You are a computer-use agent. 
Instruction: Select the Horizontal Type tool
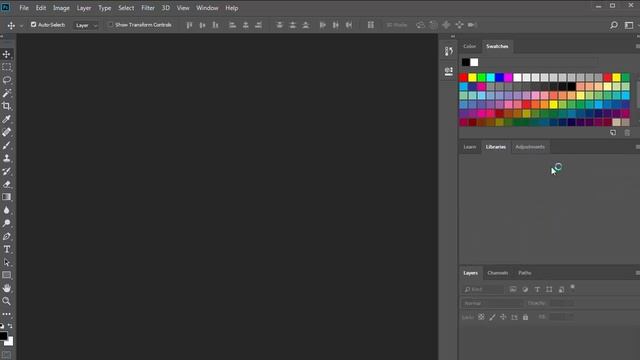(x=7, y=249)
